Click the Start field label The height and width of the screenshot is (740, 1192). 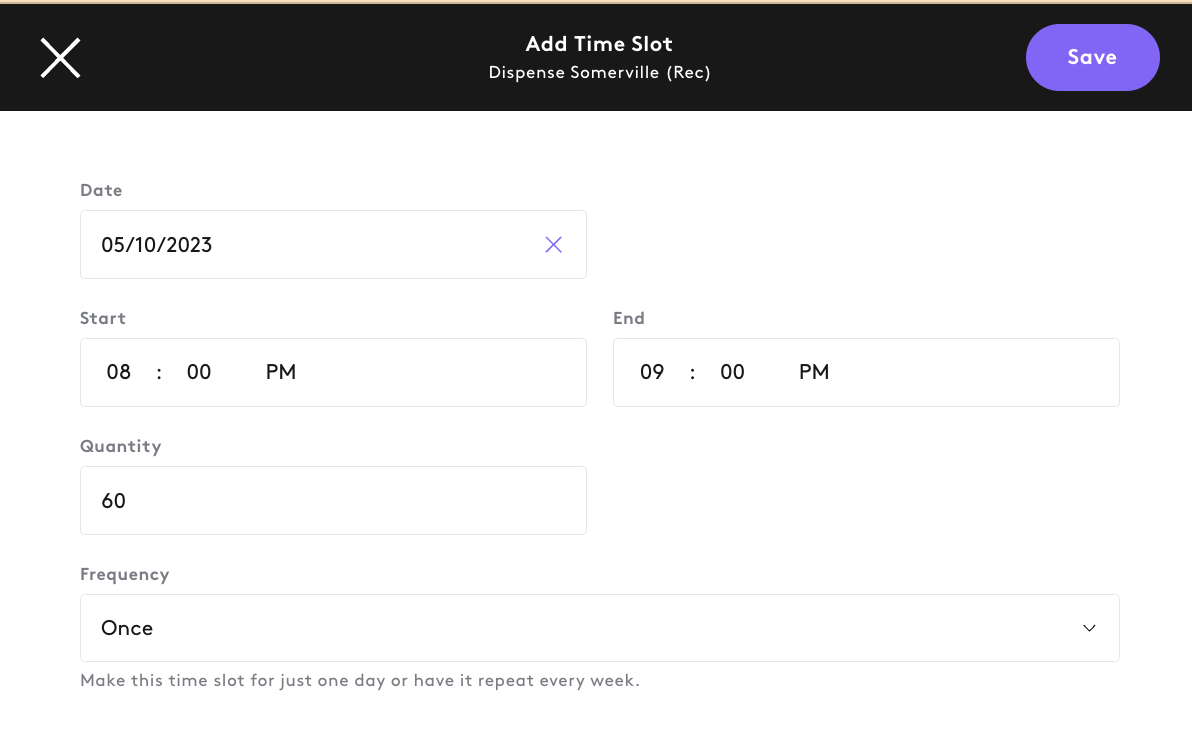pos(103,318)
